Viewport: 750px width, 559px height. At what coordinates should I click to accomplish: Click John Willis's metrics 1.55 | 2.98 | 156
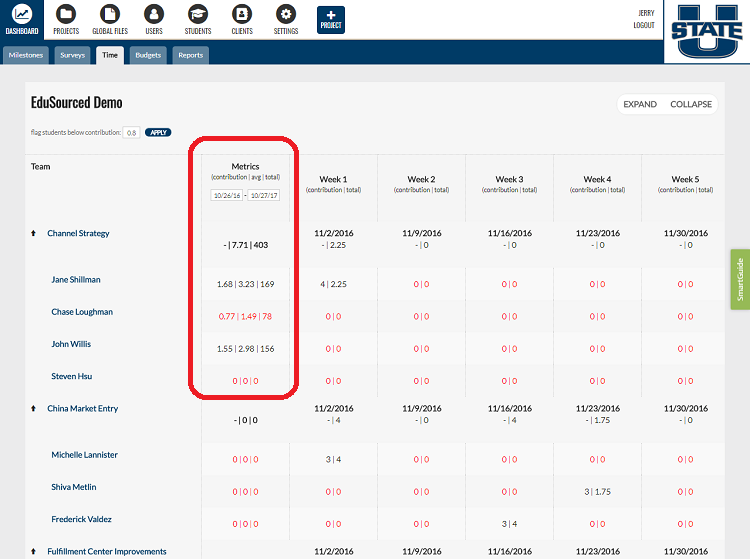click(245, 349)
